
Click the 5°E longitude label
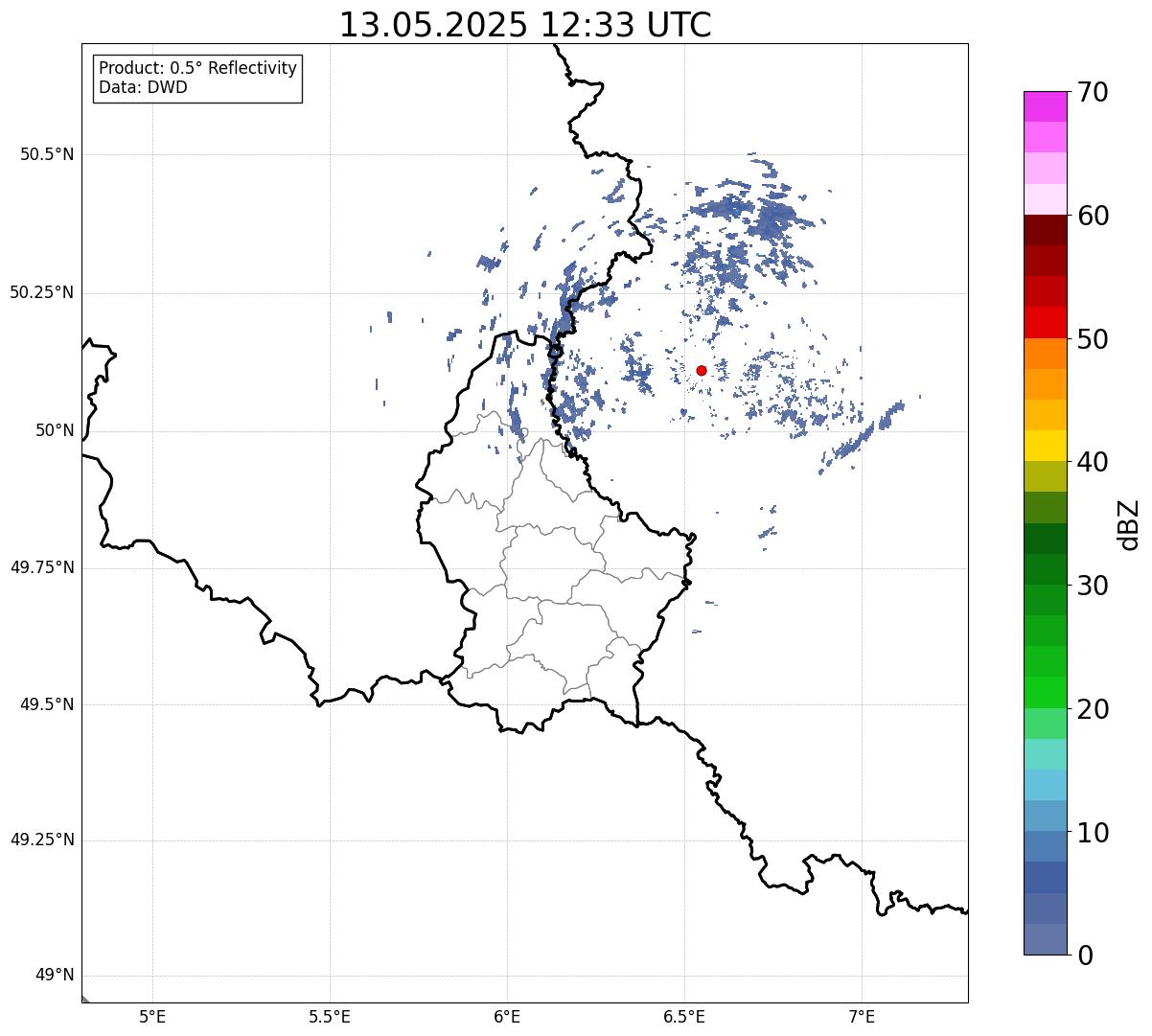[x=152, y=1016]
